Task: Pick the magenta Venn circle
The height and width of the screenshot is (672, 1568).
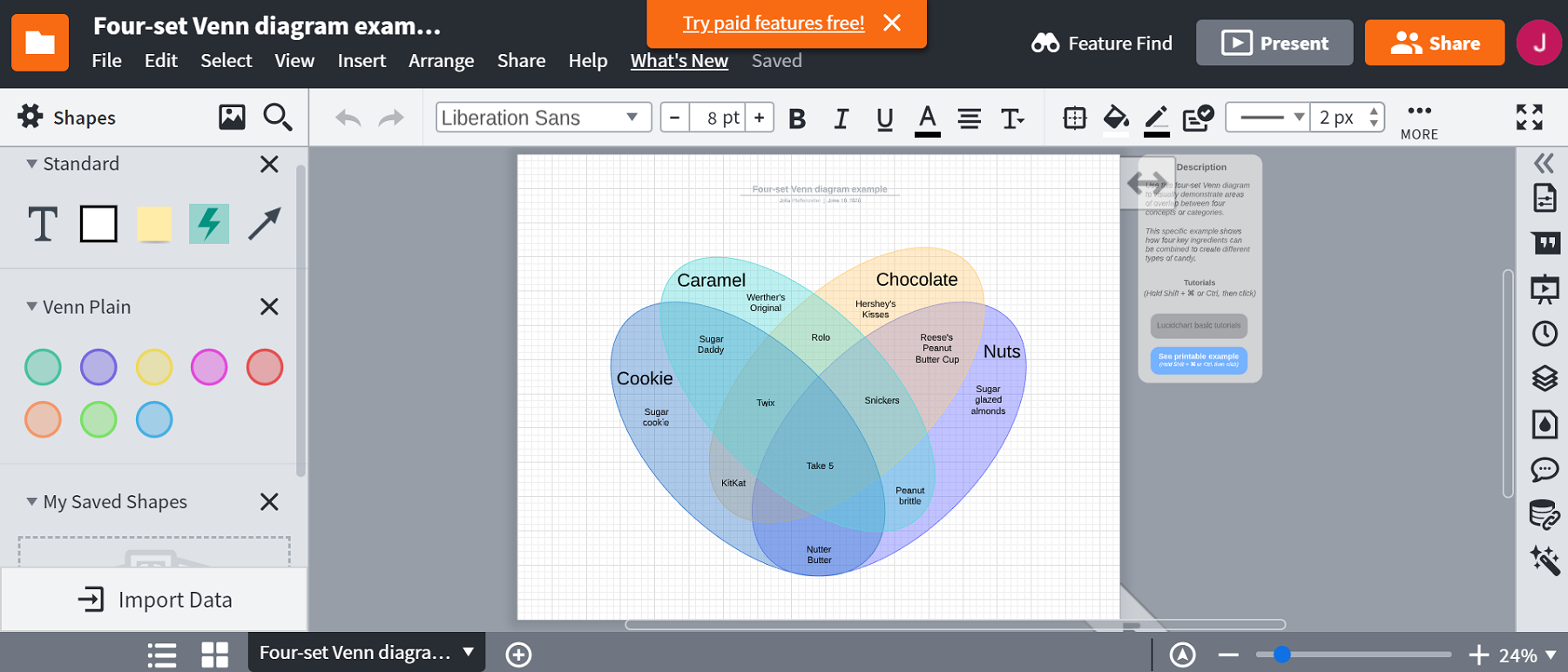Action: pos(209,367)
